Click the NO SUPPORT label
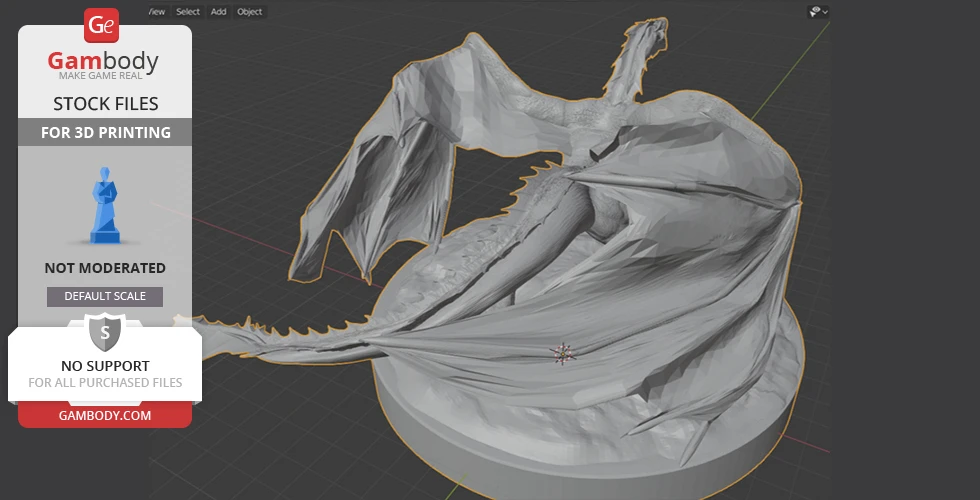The height and width of the screenshot is (500, 980). click(105, 366)
